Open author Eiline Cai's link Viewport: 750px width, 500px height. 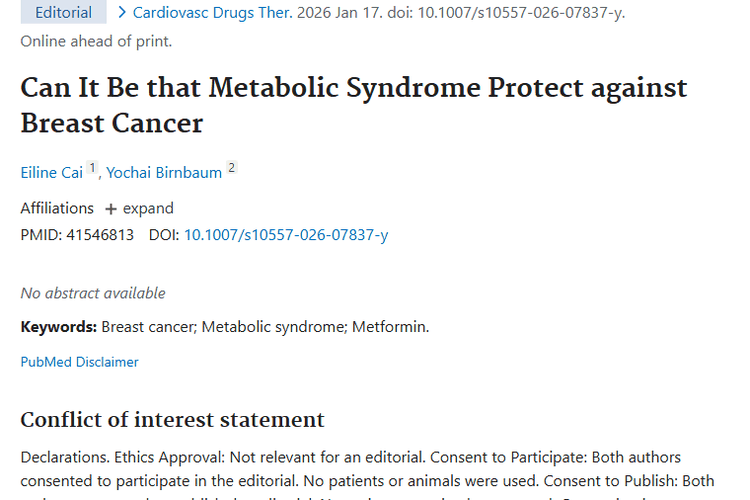click(52, 172)
